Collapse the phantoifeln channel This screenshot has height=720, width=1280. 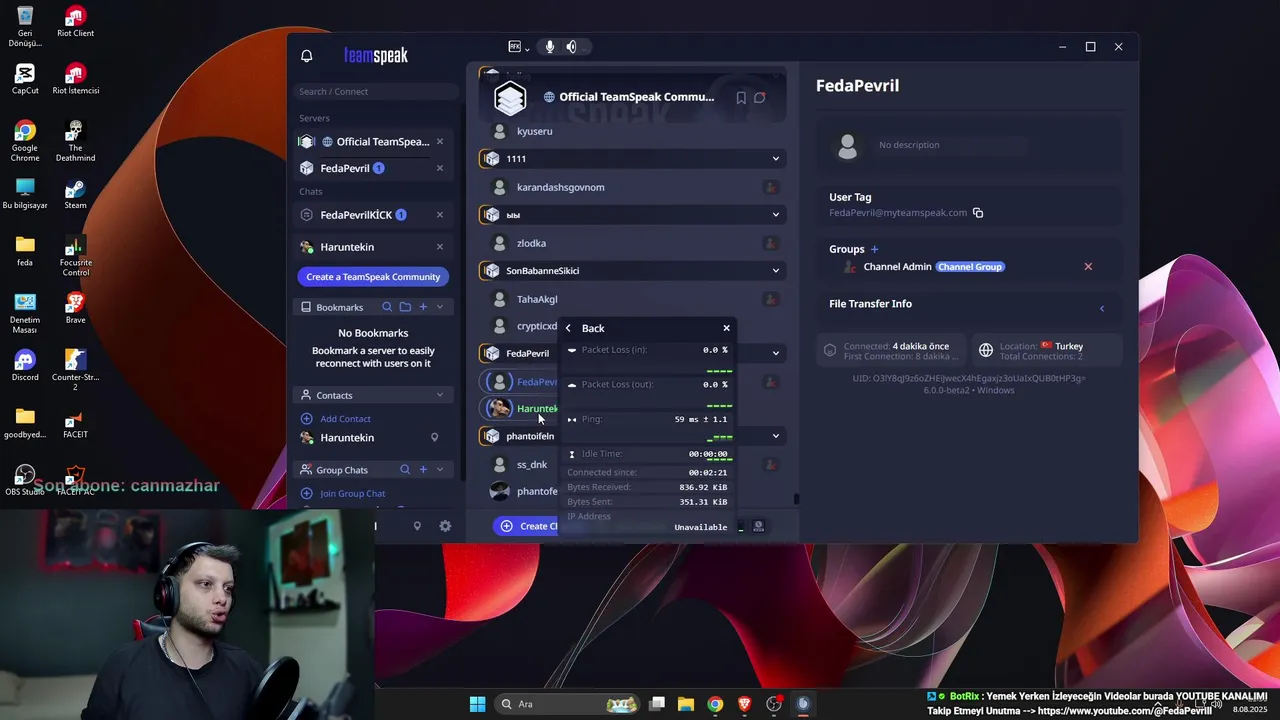pos(775,436)
